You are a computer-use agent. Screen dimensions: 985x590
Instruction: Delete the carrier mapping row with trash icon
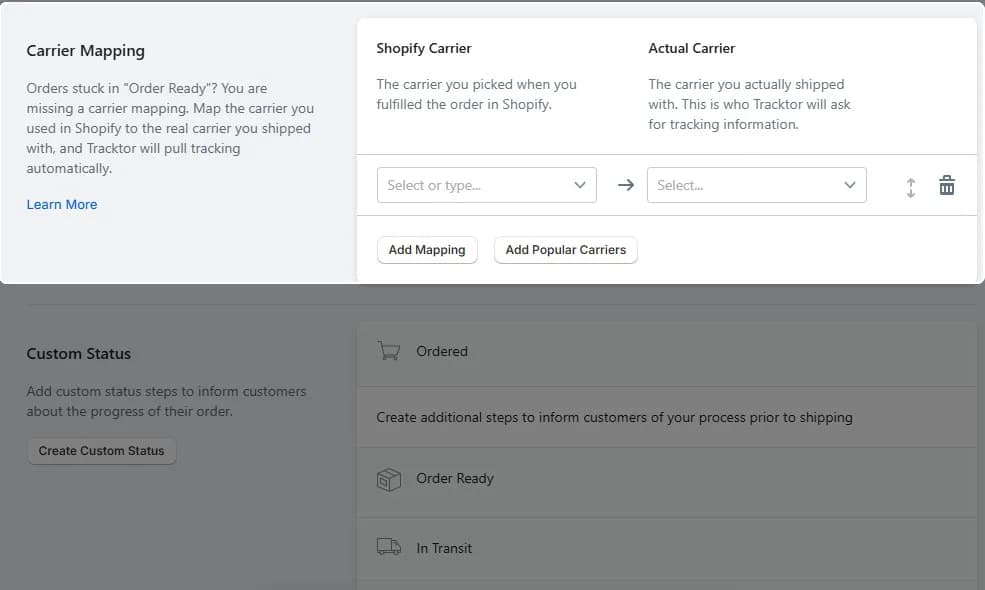tap(947, 185)
